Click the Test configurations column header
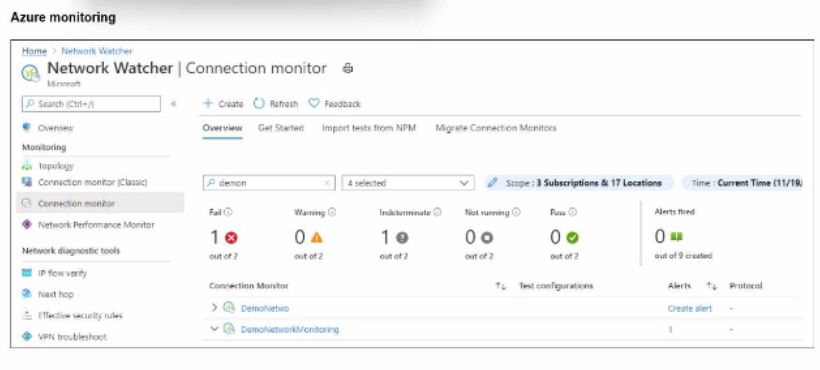820x370 pixels. tap(555, 286)
